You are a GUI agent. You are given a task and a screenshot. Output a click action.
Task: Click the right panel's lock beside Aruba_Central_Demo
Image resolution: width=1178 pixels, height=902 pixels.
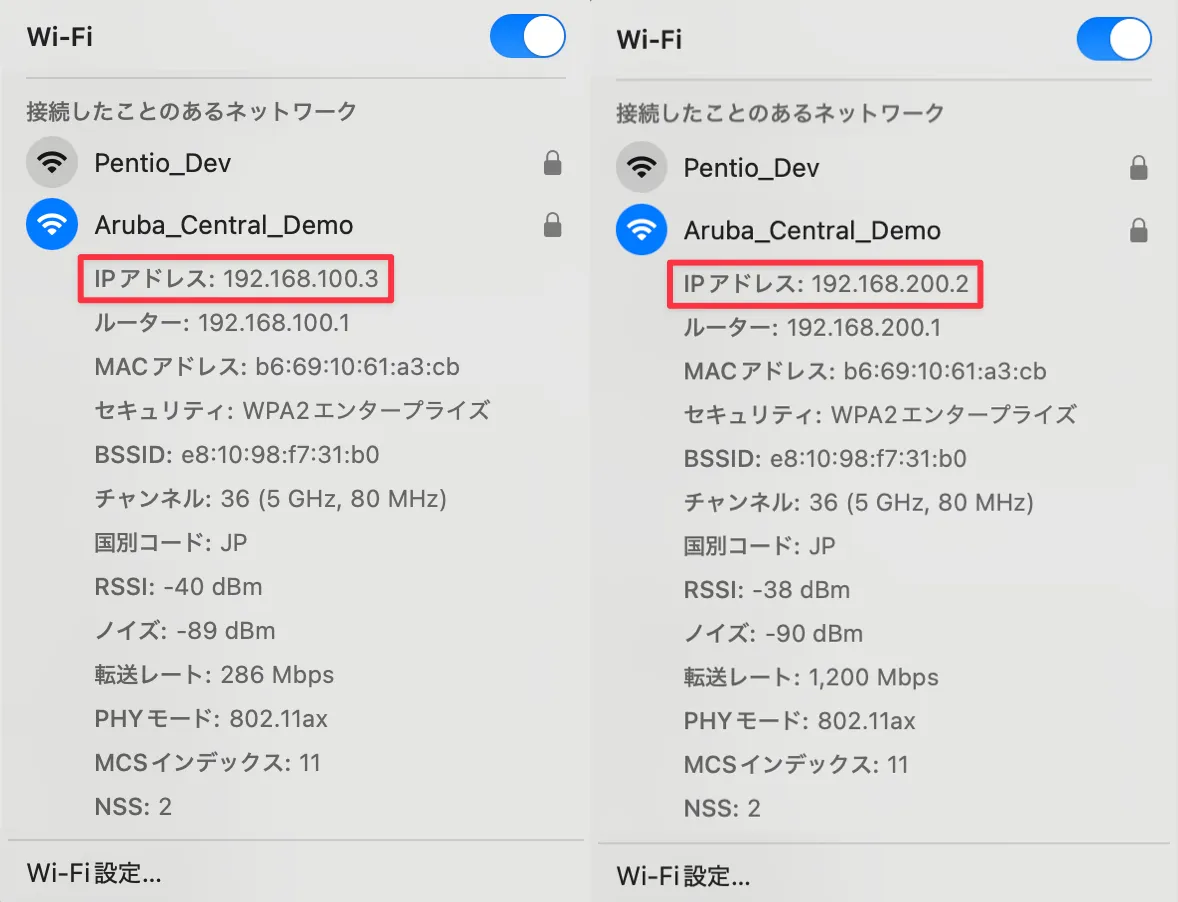(1139, 229)
